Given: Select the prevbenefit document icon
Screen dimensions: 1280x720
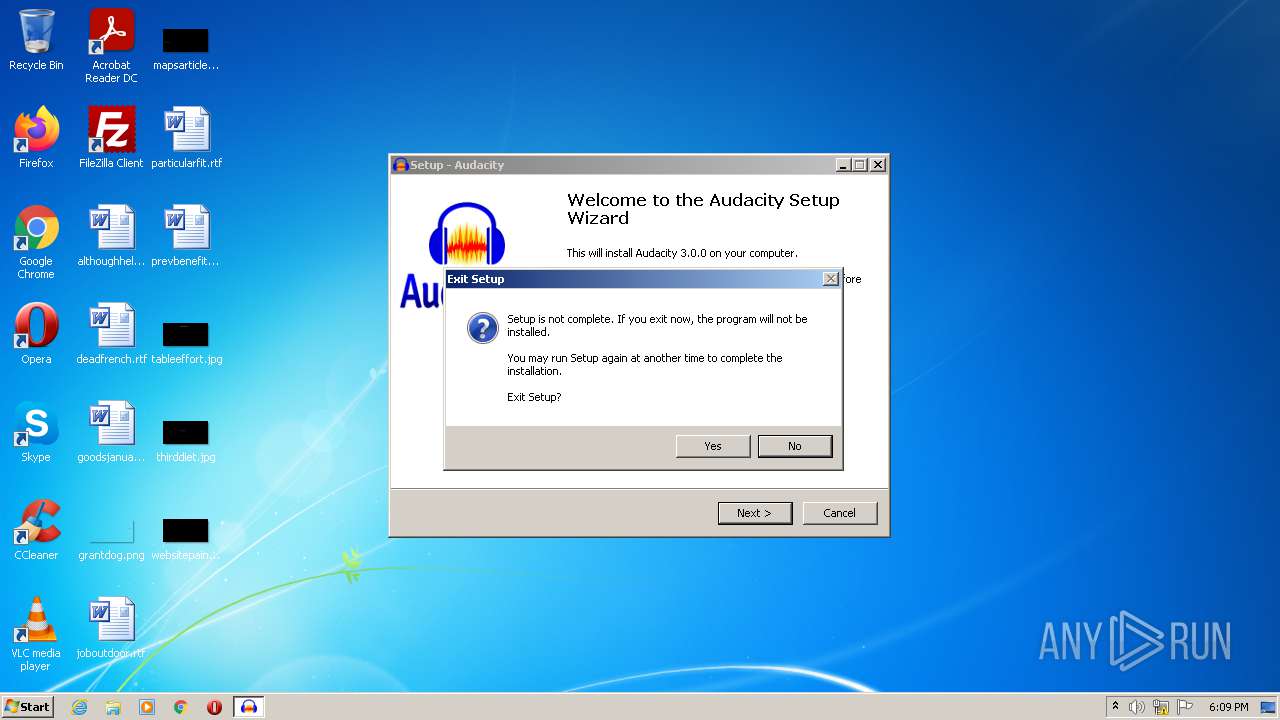Looking at the screenshot, I should pos(186,236).
